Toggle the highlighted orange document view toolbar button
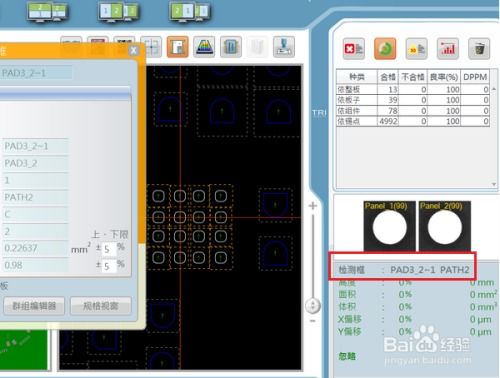This screenshot has width=500, height=378. pyautogui.click(x=178, y=47)
